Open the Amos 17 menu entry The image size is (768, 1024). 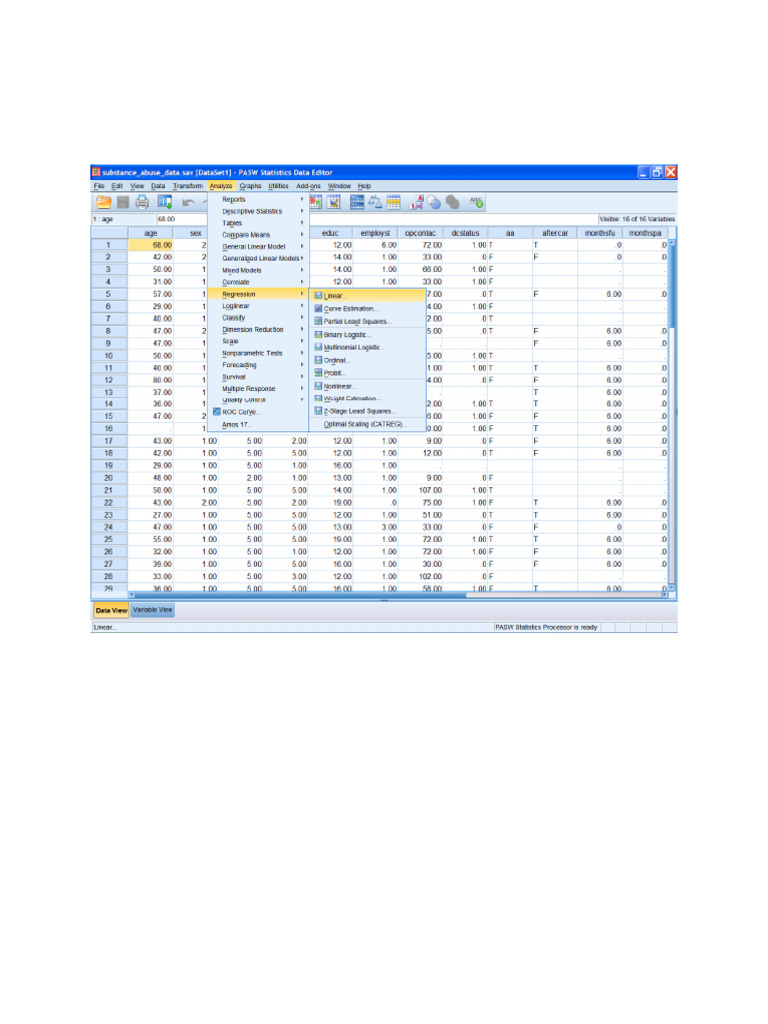pos(258,424)
